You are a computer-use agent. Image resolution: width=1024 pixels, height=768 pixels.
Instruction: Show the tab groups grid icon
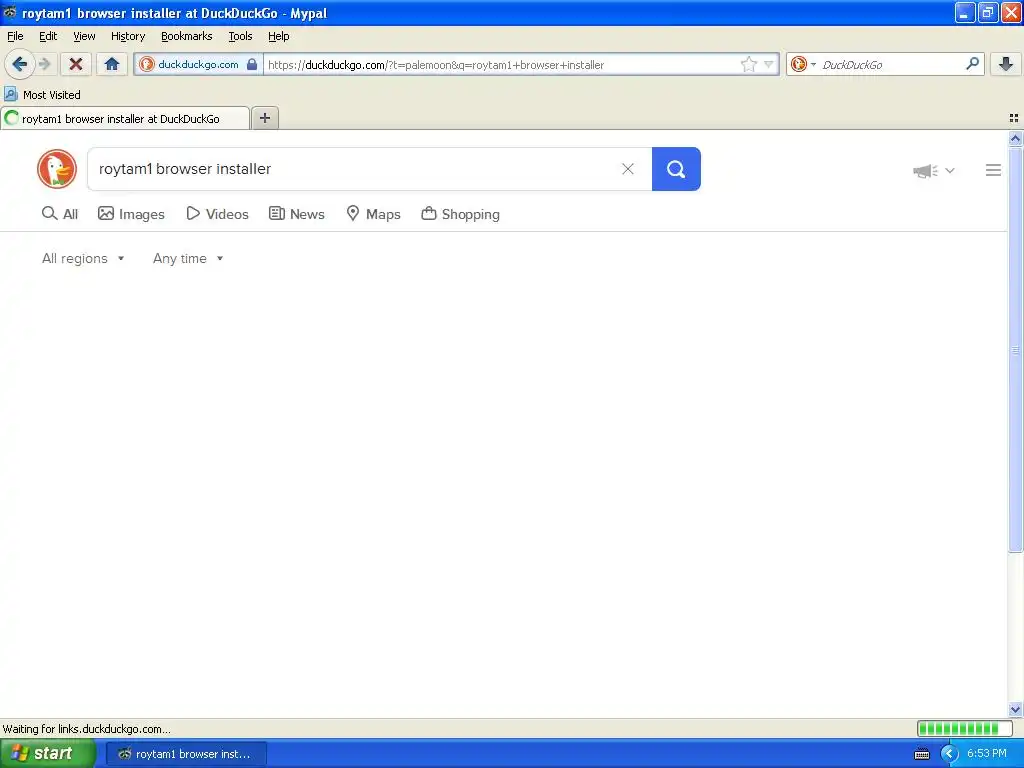[x=1014, y=118]
